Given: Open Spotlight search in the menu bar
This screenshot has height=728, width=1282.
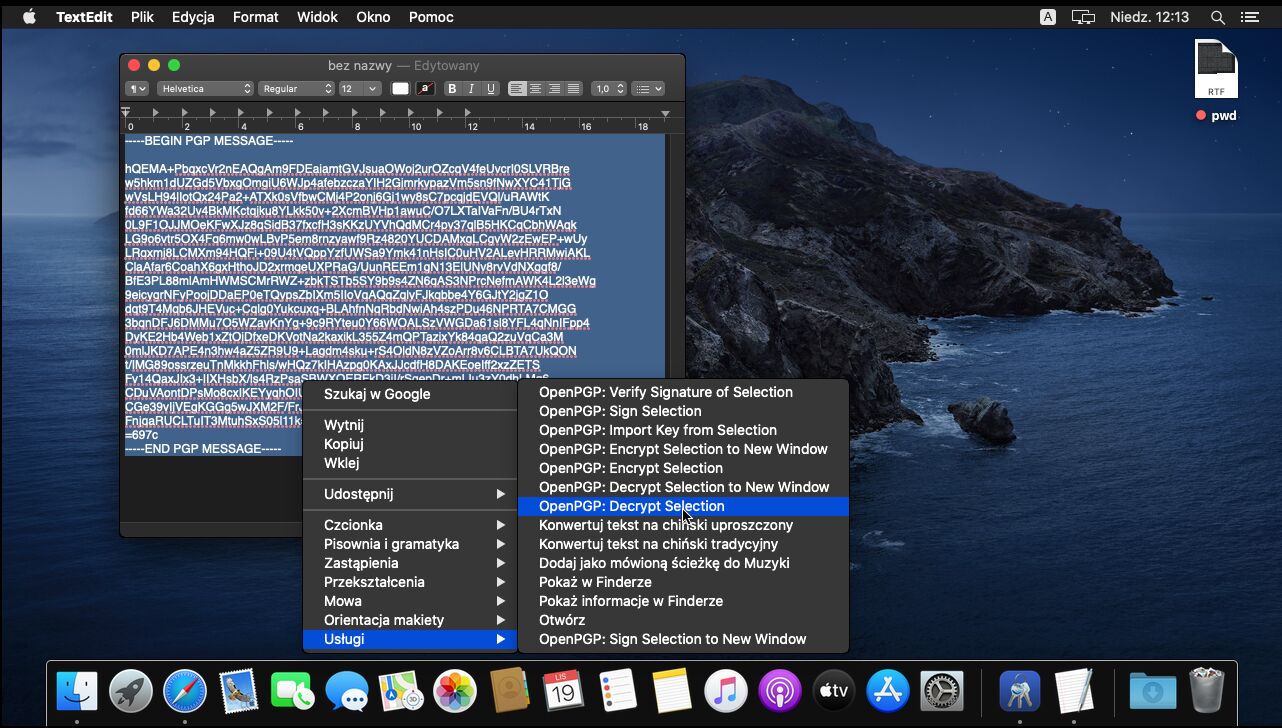Looking at the screenshot, I should coord(1217,17).
